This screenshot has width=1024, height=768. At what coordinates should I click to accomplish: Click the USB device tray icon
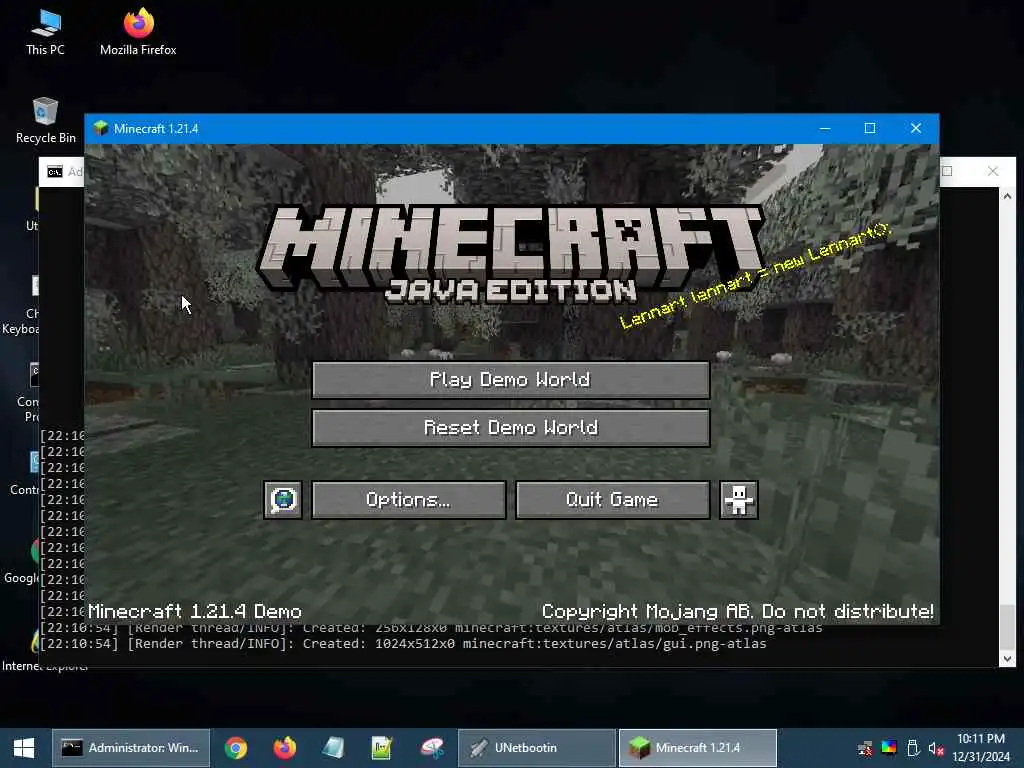(x=913, y=748)
